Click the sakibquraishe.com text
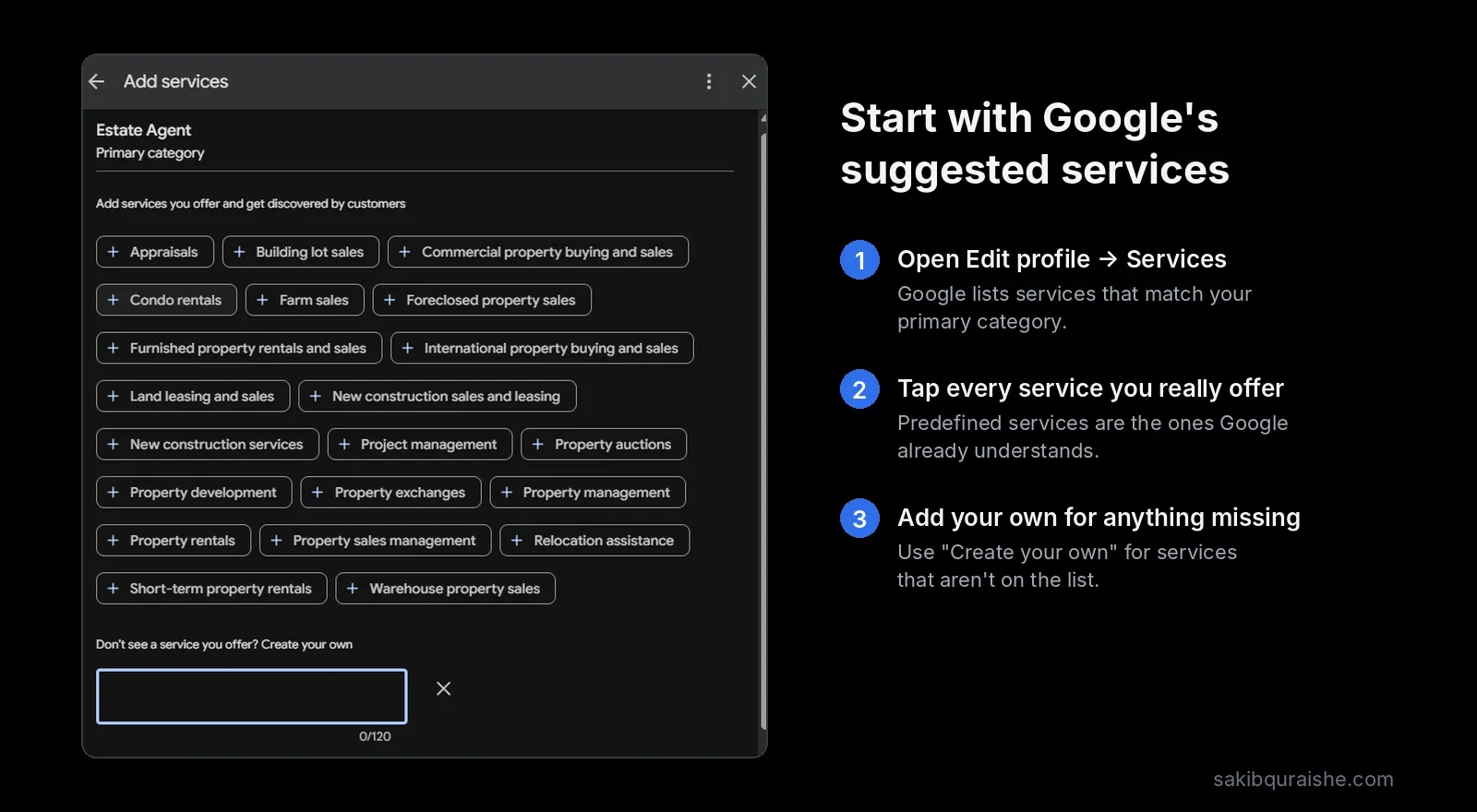 coord(1303,780)
